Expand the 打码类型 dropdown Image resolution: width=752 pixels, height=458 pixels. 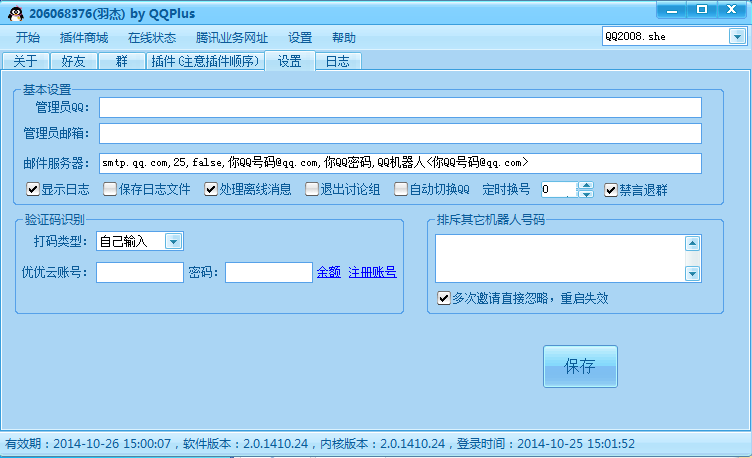point(173,241)
